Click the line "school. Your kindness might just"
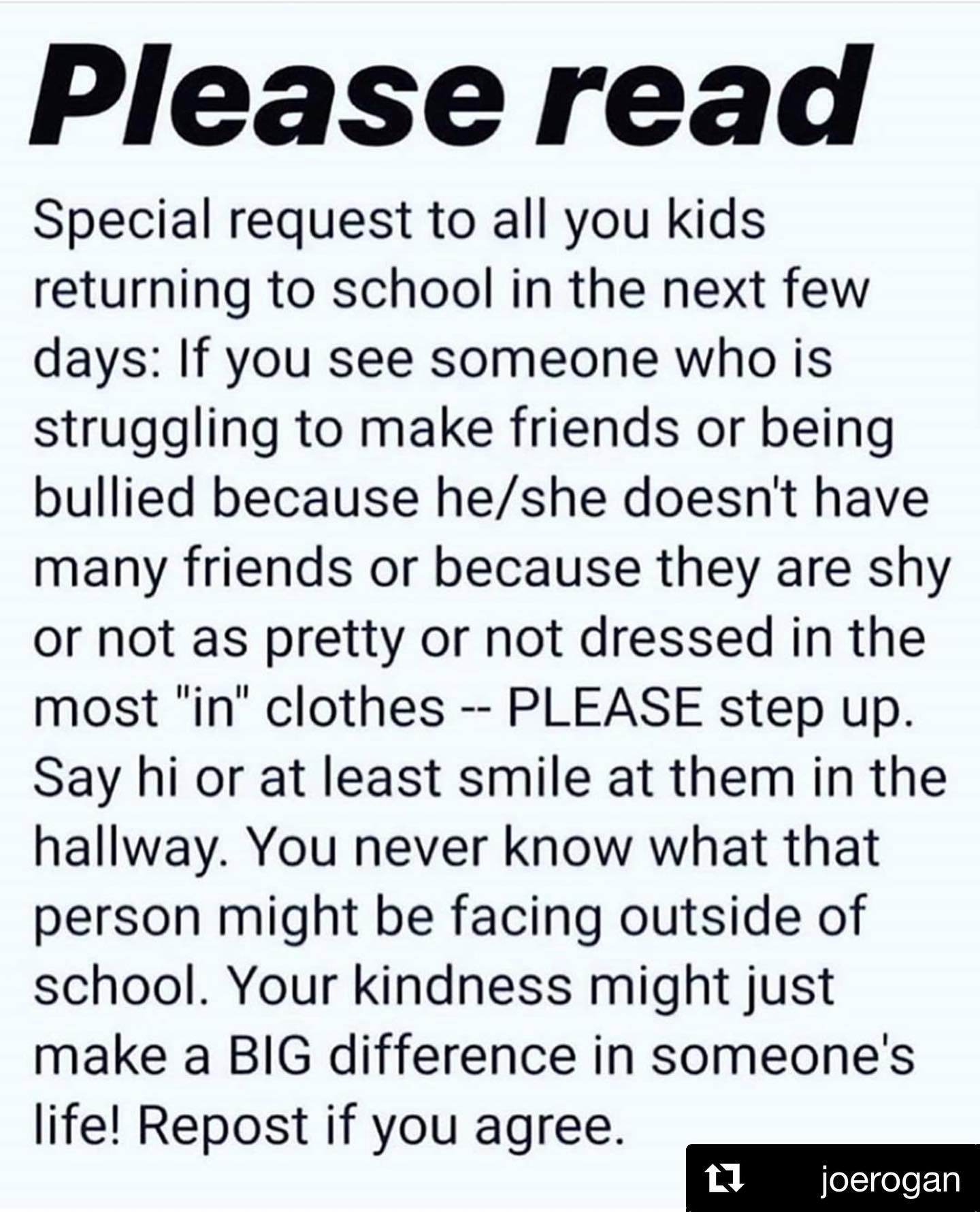Image resolution: width=980 pixels, height=1212 pixels. click(x=434, y=985)
